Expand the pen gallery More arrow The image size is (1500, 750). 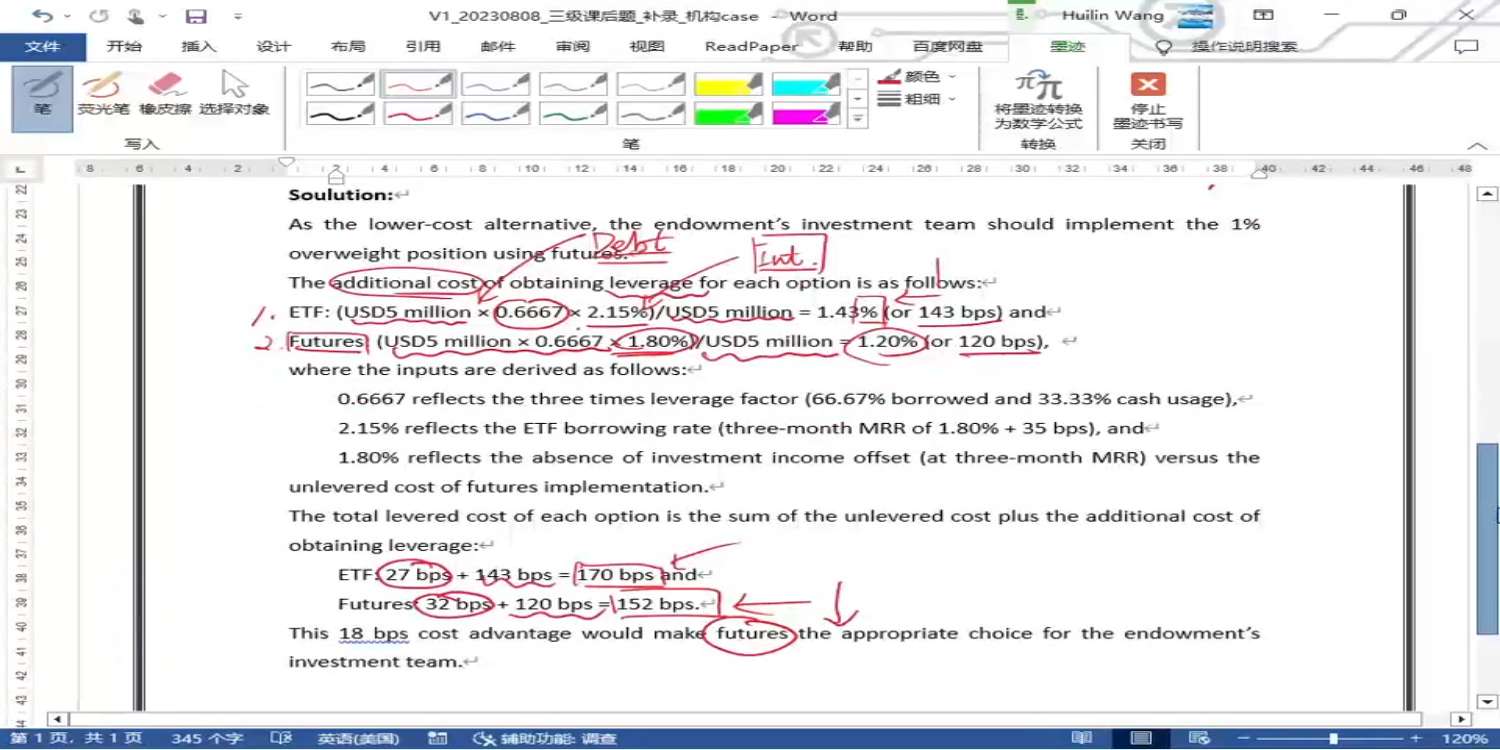tap(857, 118)
